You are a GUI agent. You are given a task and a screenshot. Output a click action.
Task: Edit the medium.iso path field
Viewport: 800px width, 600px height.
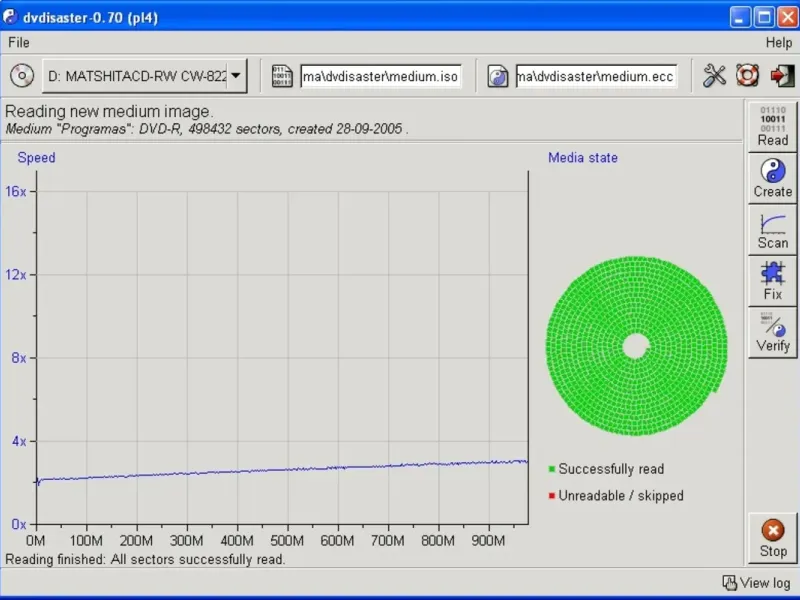coord(381,77)
